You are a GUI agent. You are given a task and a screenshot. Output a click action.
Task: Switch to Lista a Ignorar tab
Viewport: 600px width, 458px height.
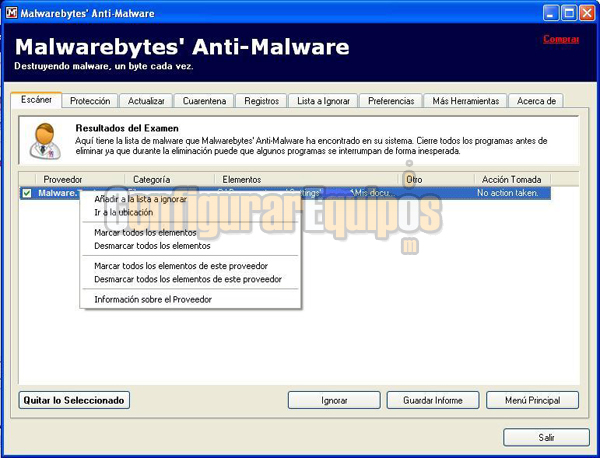[x=323, y=101]
